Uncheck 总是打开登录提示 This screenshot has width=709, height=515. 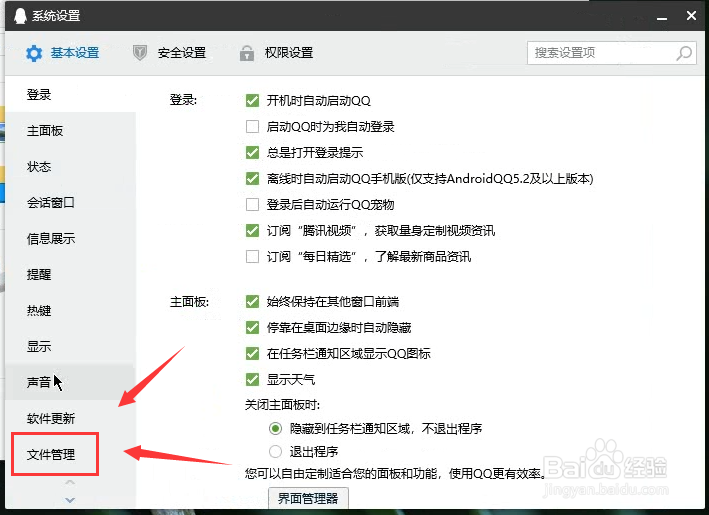(x=252, y=152)
